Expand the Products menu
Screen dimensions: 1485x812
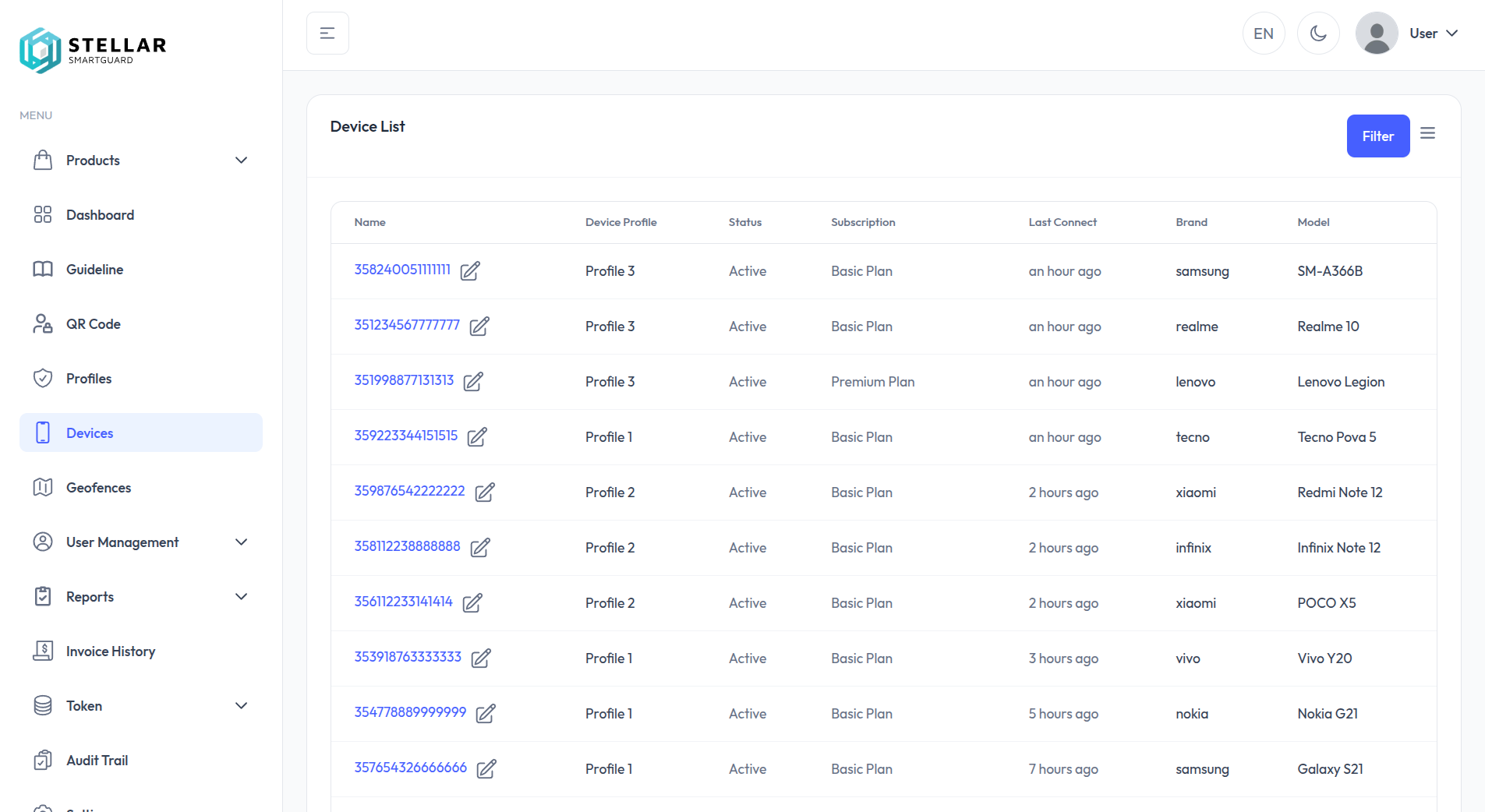click(x=242, y=160)
